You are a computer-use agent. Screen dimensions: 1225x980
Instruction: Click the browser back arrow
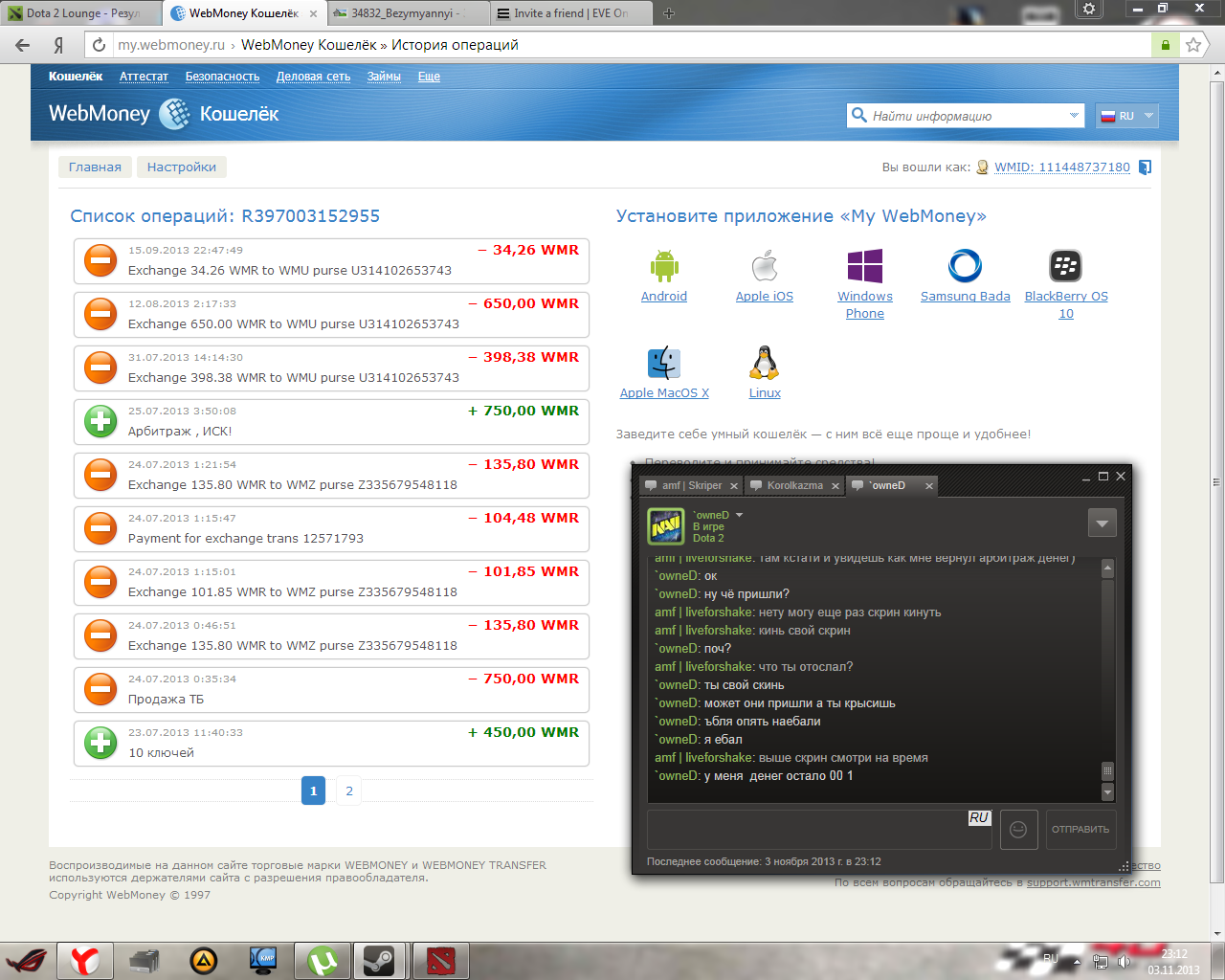point(23,45)
